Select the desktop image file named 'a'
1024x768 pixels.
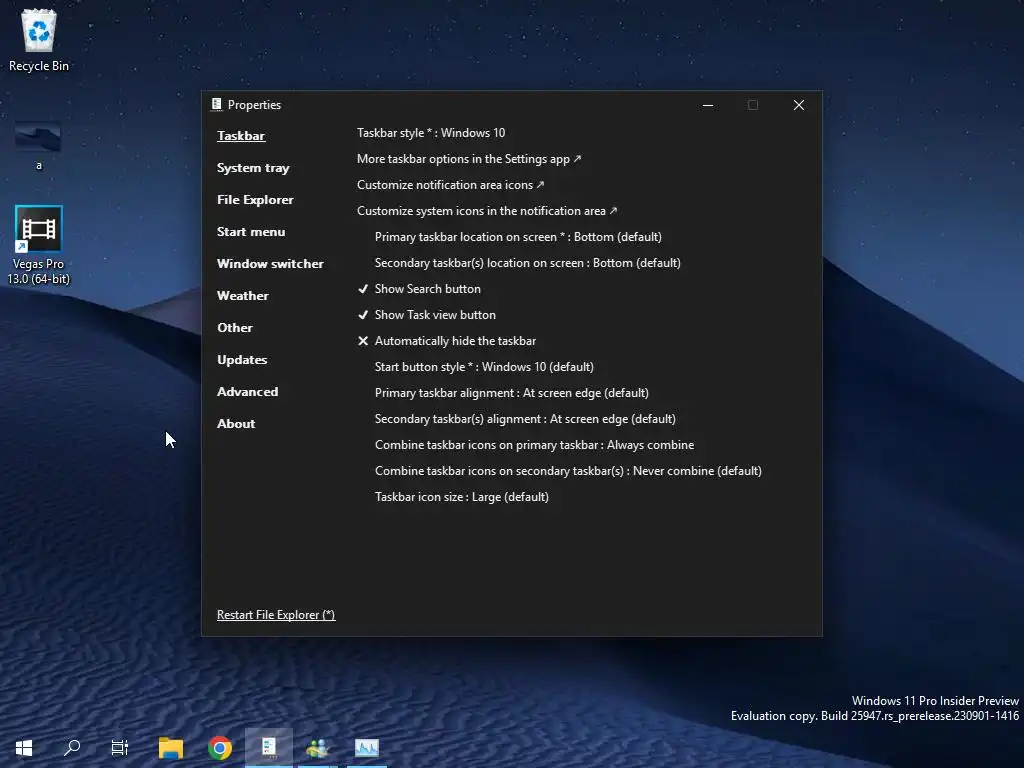pos(39,146)
